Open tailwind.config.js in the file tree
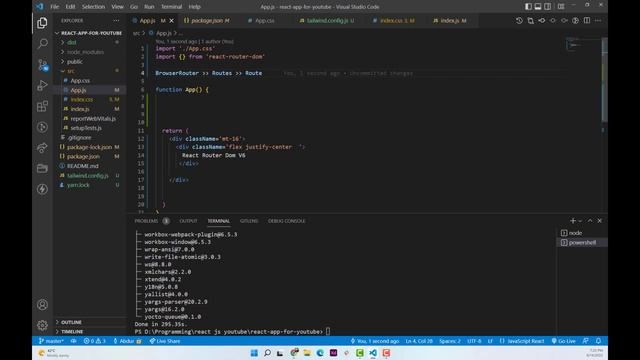The width and height of the screenshot is (640, 360). (88, 176)
